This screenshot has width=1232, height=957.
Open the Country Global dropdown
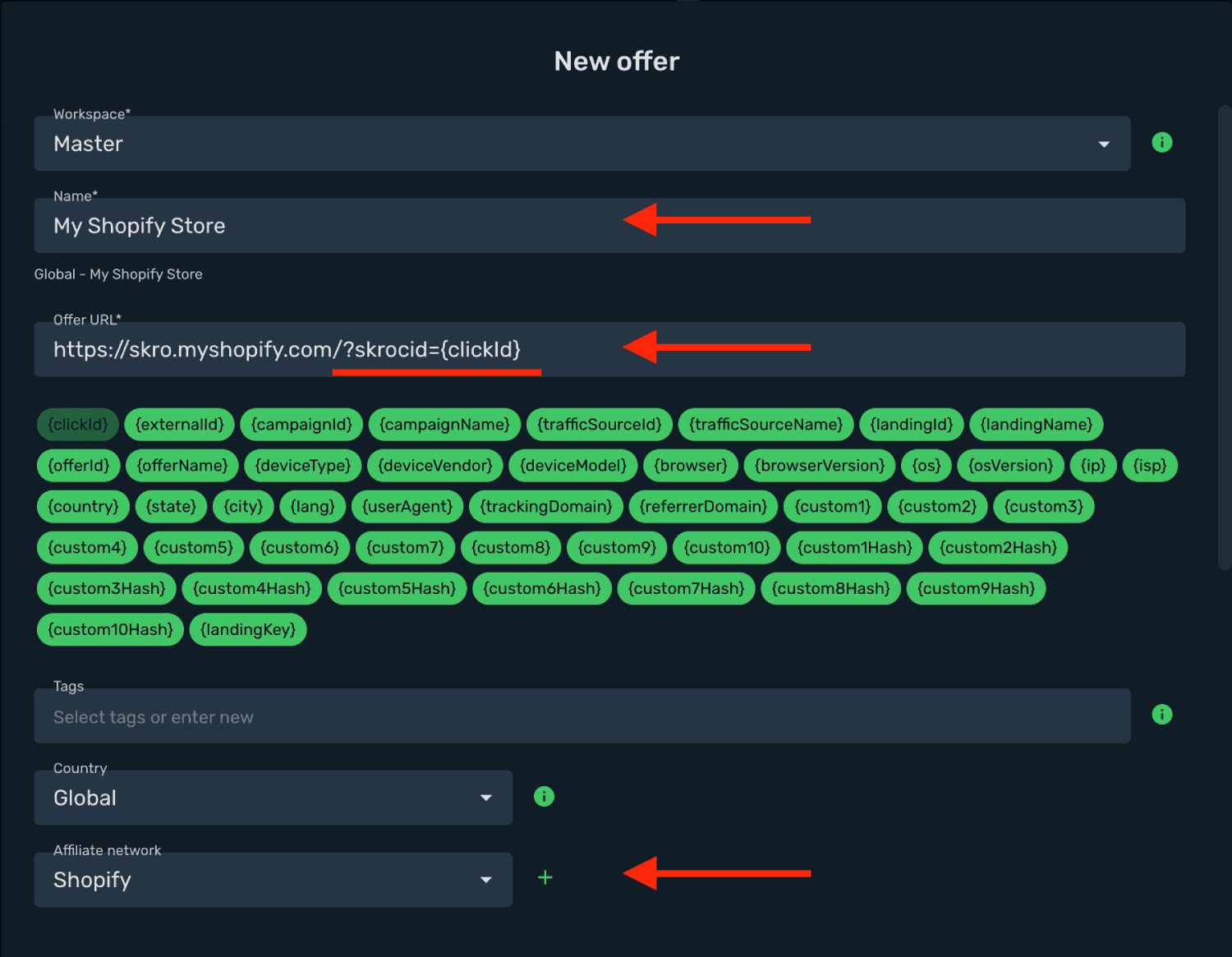(274, 798)
